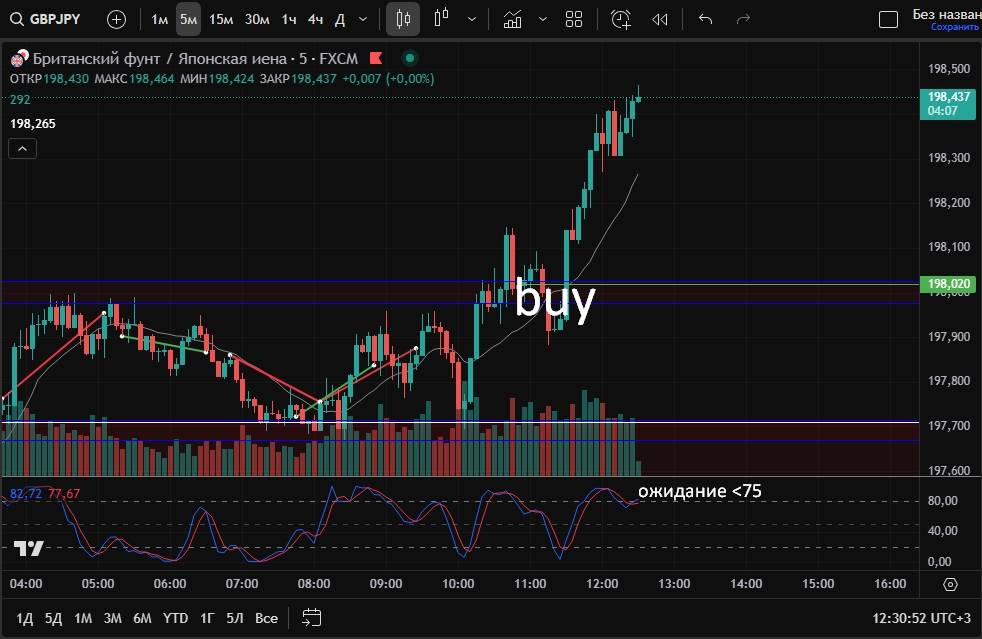Start bar replay with the rewind icon

point(660,19)
